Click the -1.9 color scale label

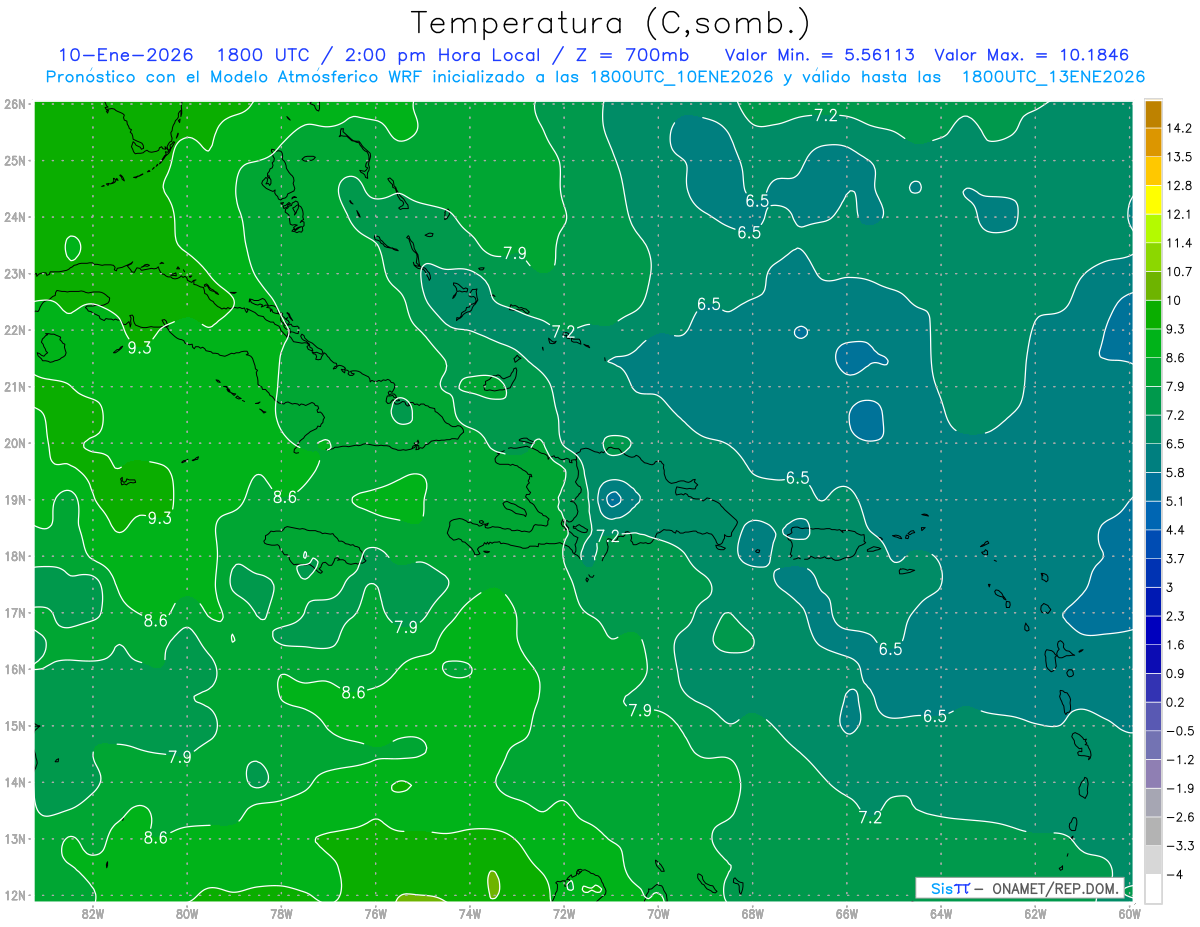click(x=1178, y=788)
